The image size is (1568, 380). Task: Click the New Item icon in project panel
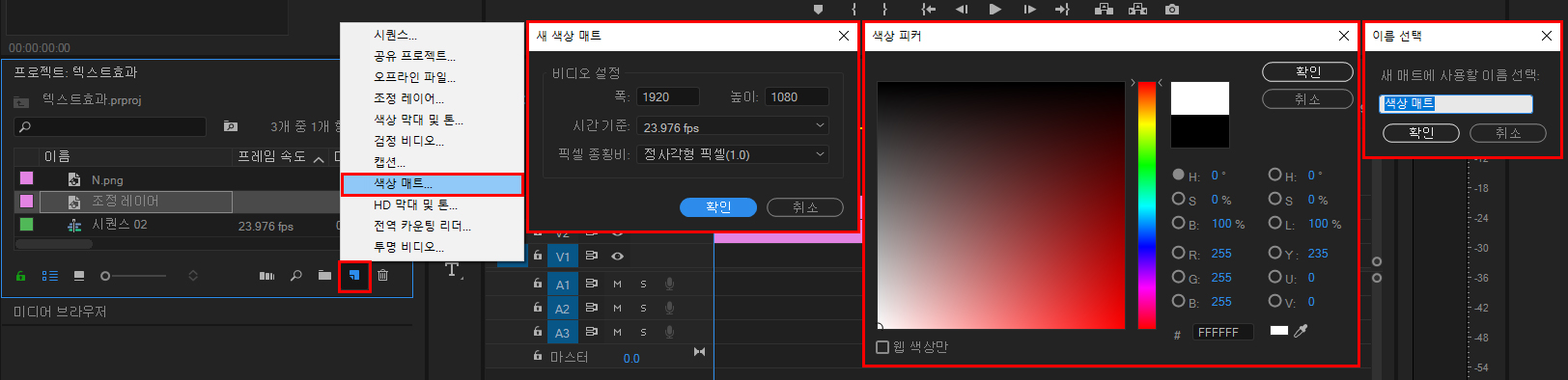(354, 276)
